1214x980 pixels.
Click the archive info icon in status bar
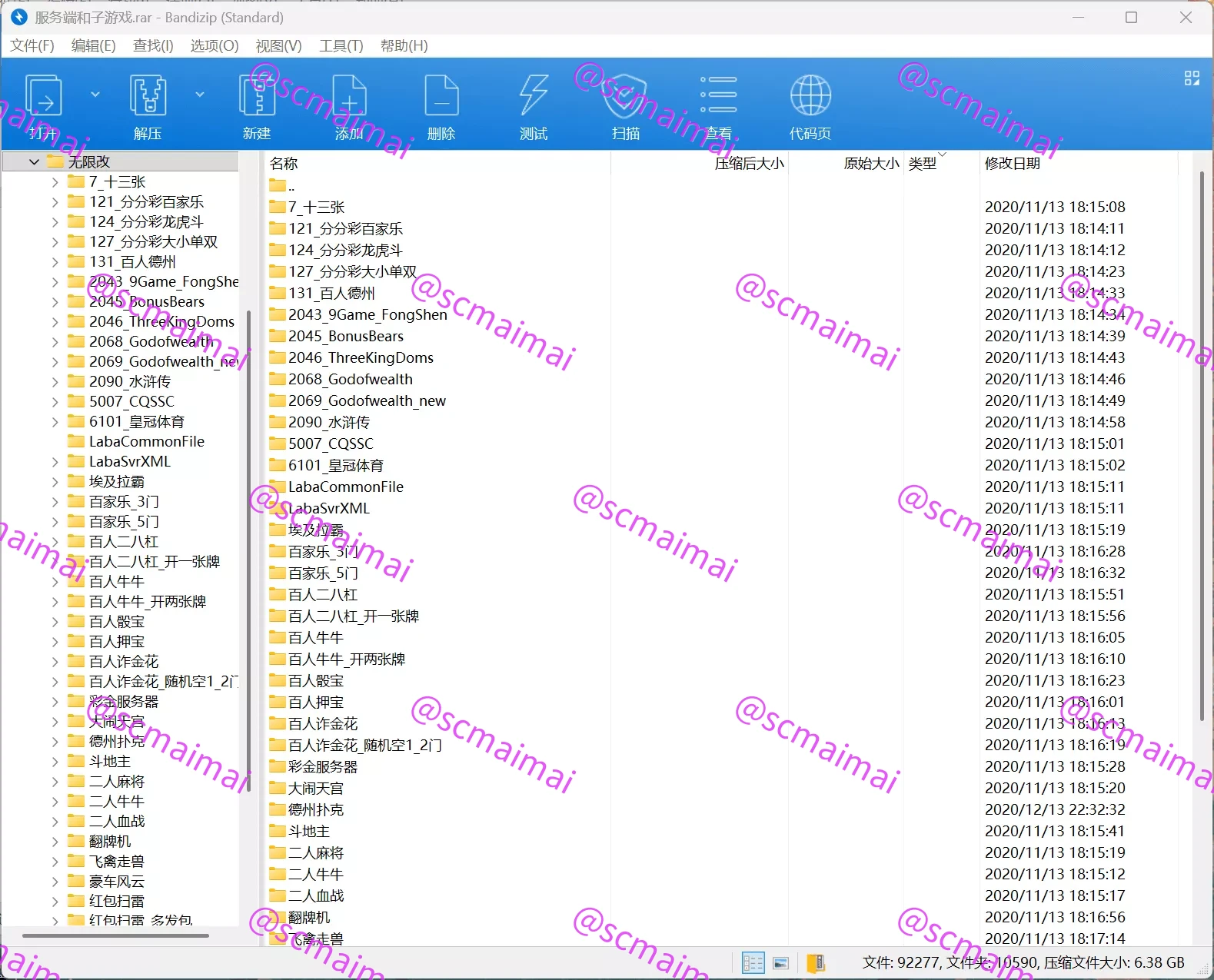(816, 962)
